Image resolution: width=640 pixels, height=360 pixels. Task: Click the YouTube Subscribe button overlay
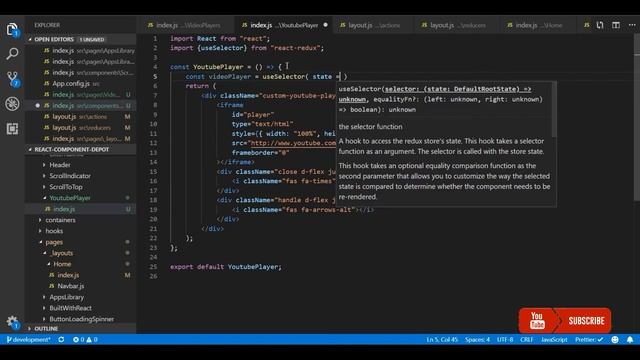(565, 321)
